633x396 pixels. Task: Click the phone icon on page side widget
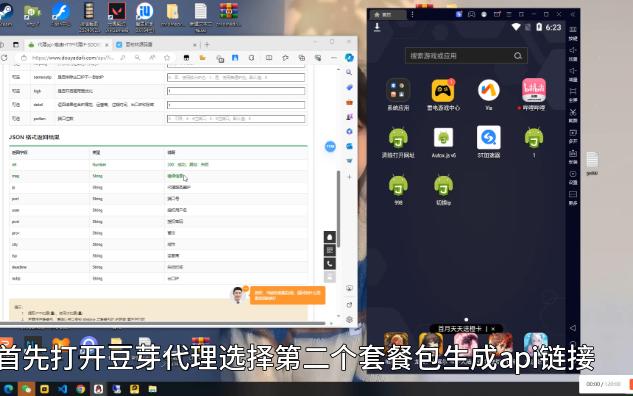click(x=330, y=264)
